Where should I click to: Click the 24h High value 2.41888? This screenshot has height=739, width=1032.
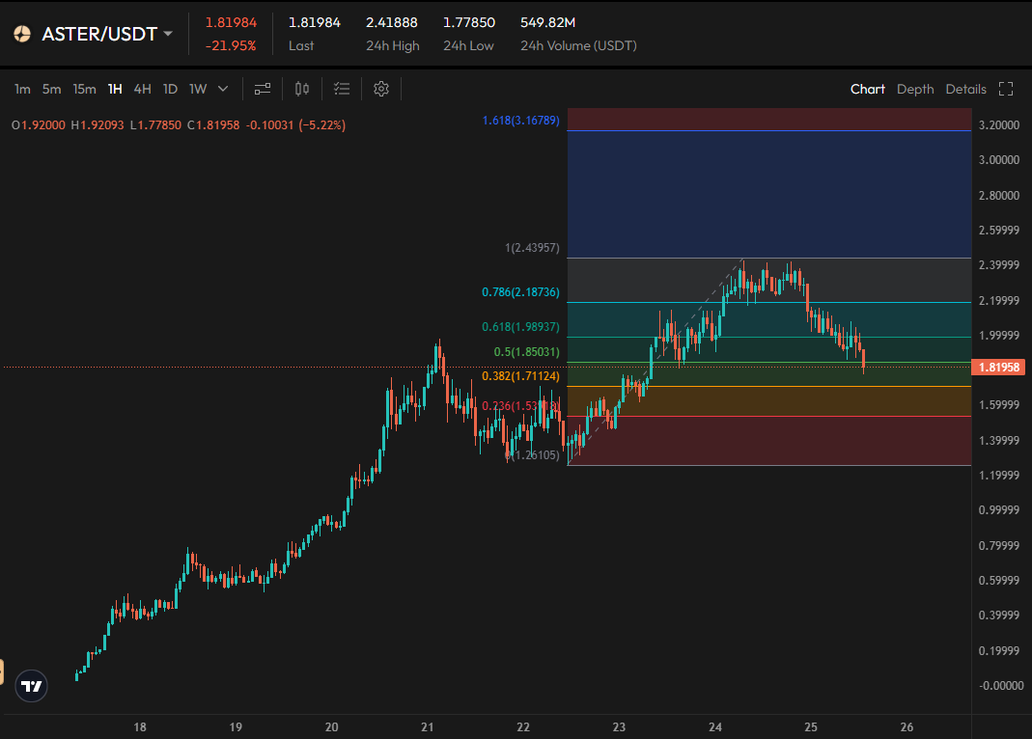click(392, 22)
